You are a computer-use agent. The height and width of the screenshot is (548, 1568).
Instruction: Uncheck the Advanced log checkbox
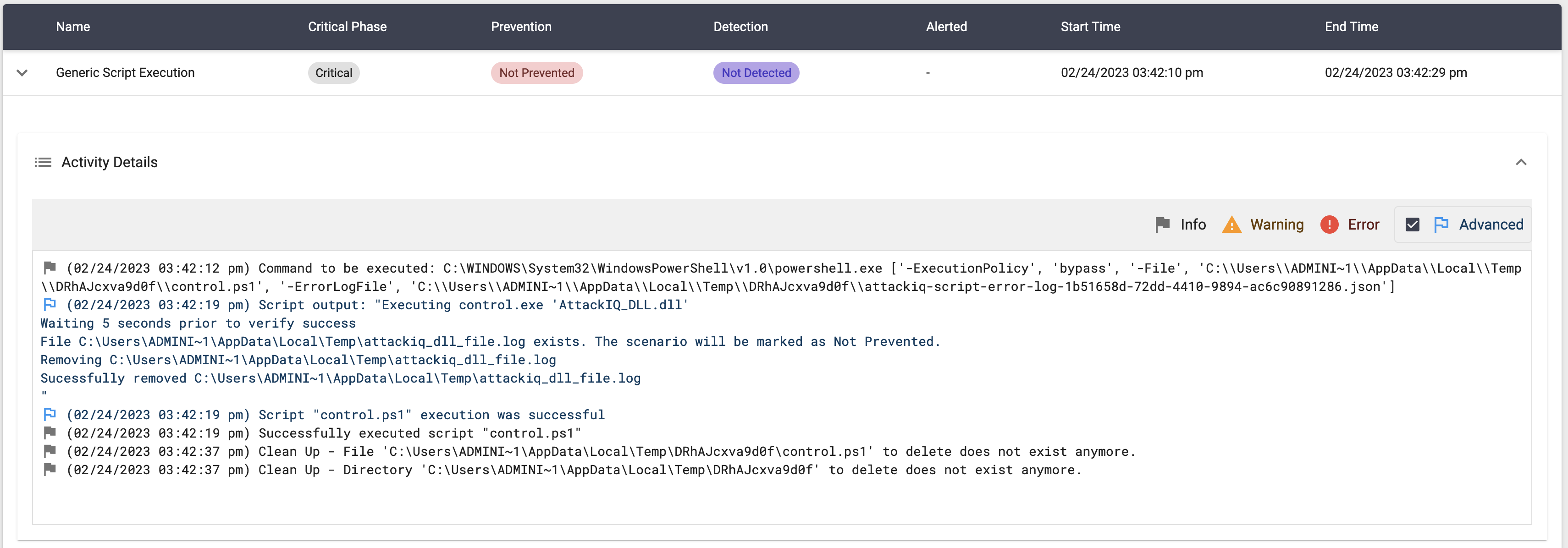click(x=1412, y=225)
